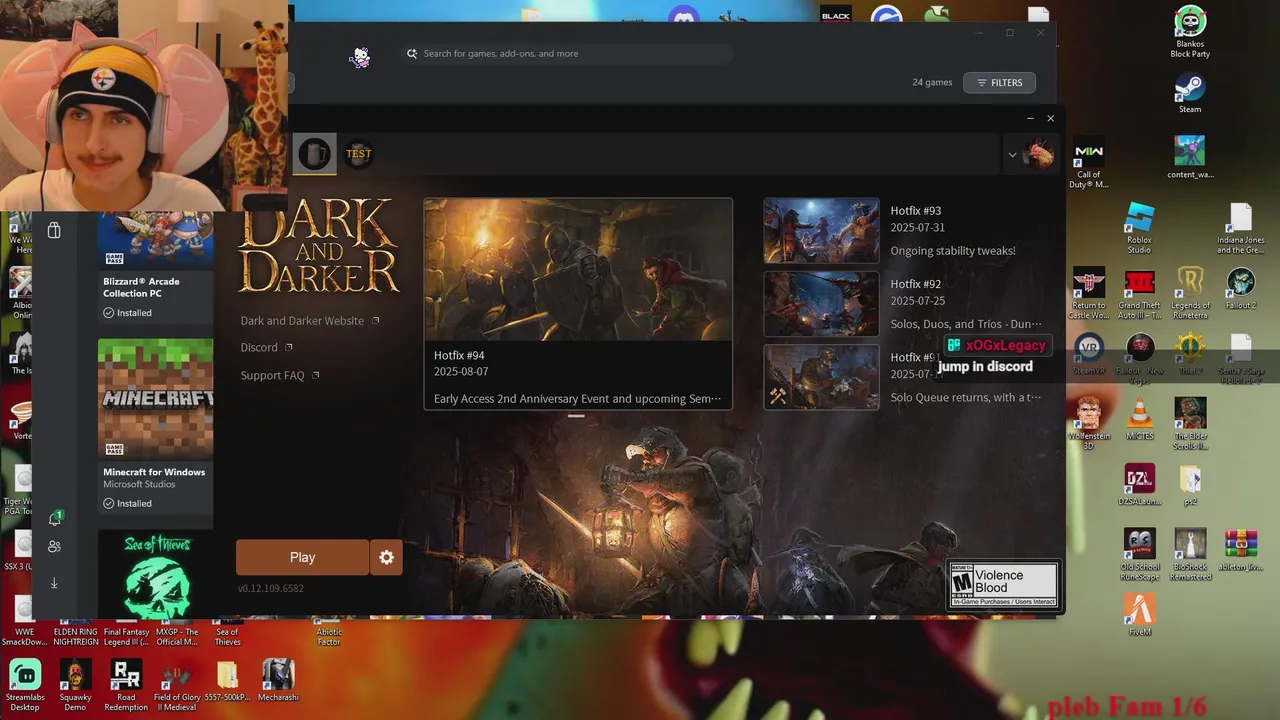Open the p-2 folder on desktop
Image resolution: width=1280 pixels, height=720 pixels.
(x=1190, y=484)
